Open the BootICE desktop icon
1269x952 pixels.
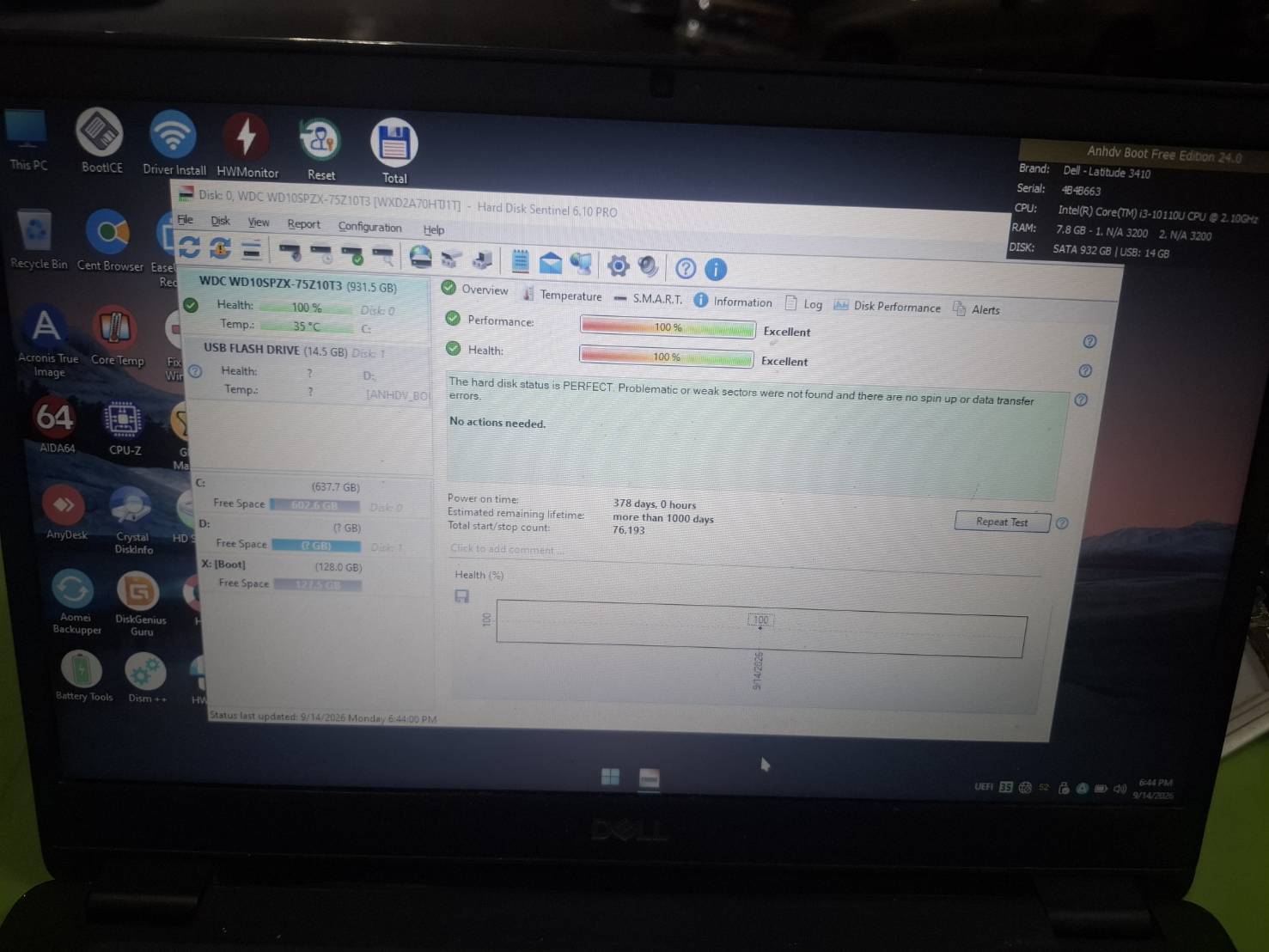click(x=101, y=141)
